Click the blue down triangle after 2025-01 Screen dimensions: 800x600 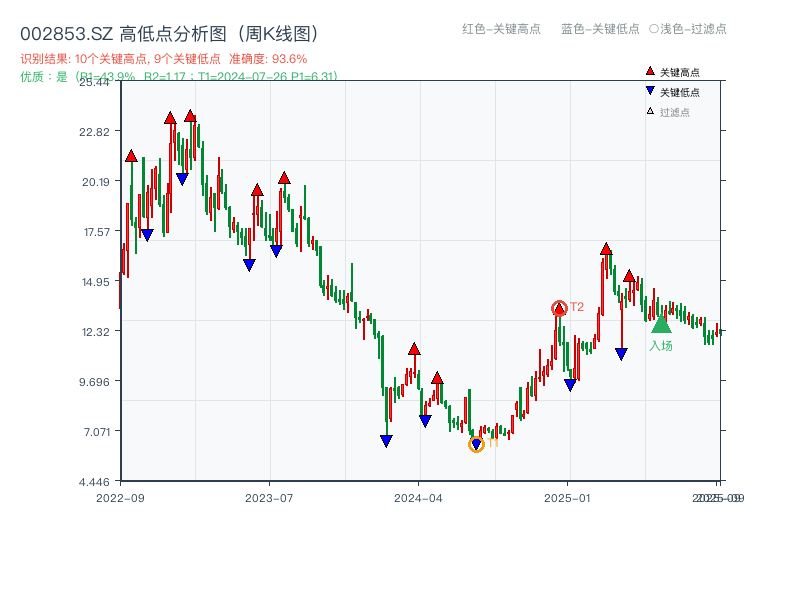621,352
